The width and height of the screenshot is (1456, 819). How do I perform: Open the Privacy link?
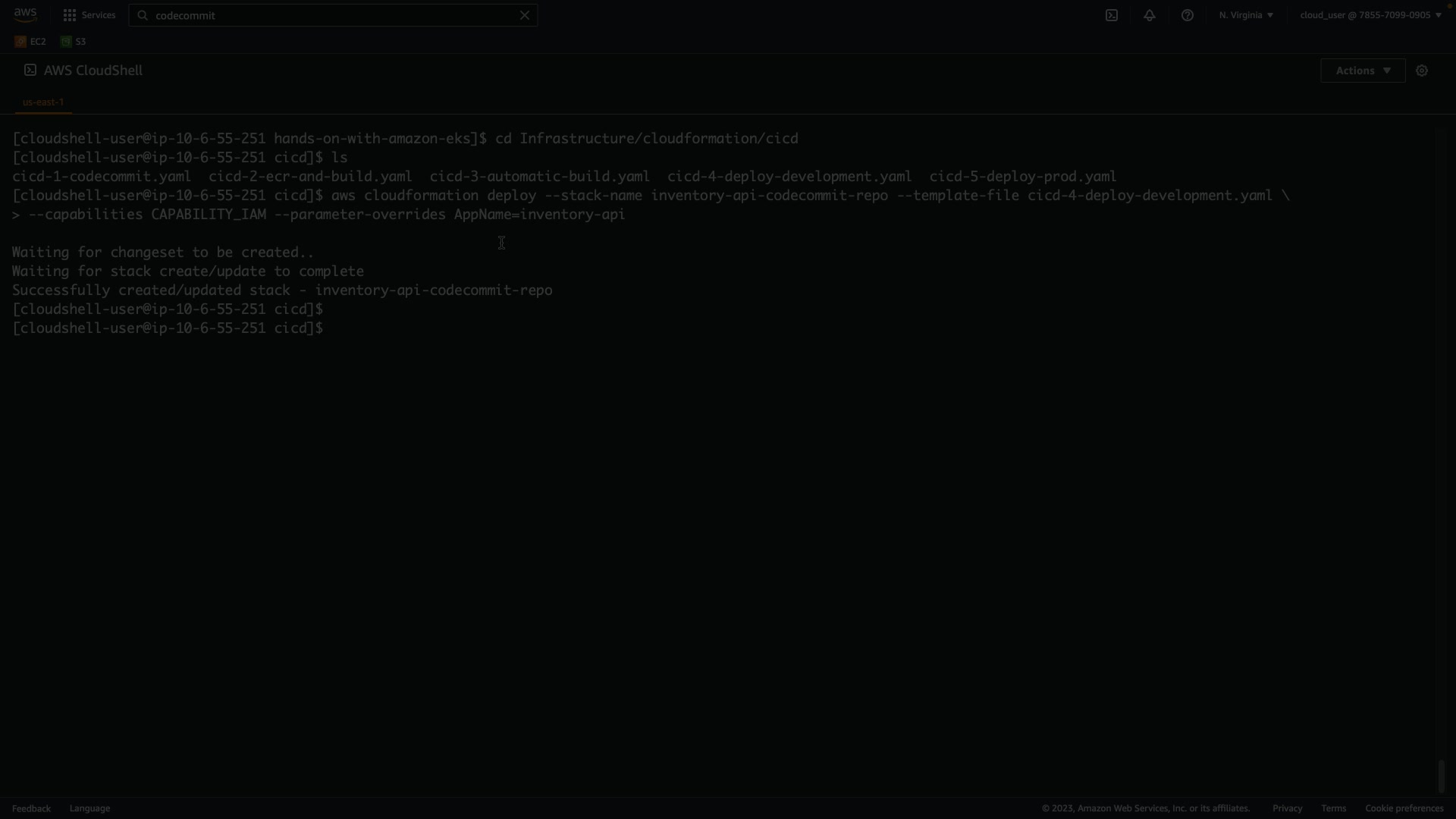(1287, 808)
